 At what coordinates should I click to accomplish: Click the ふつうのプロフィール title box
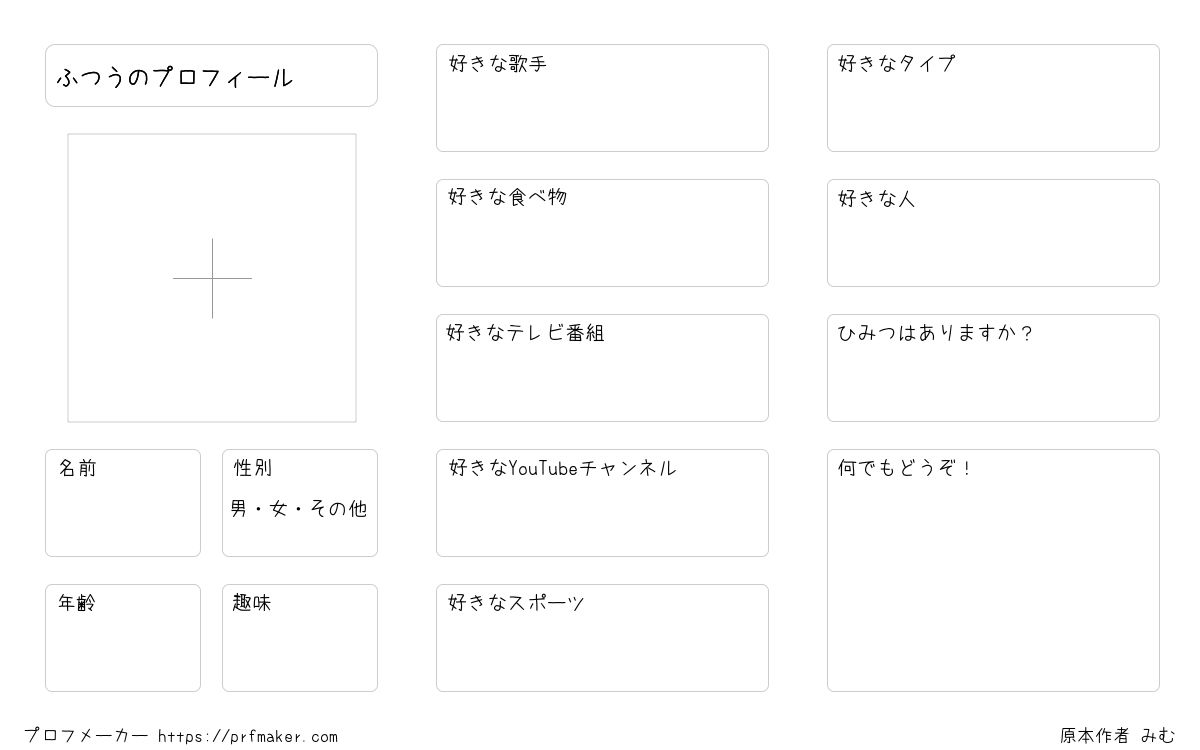(211, 75)
